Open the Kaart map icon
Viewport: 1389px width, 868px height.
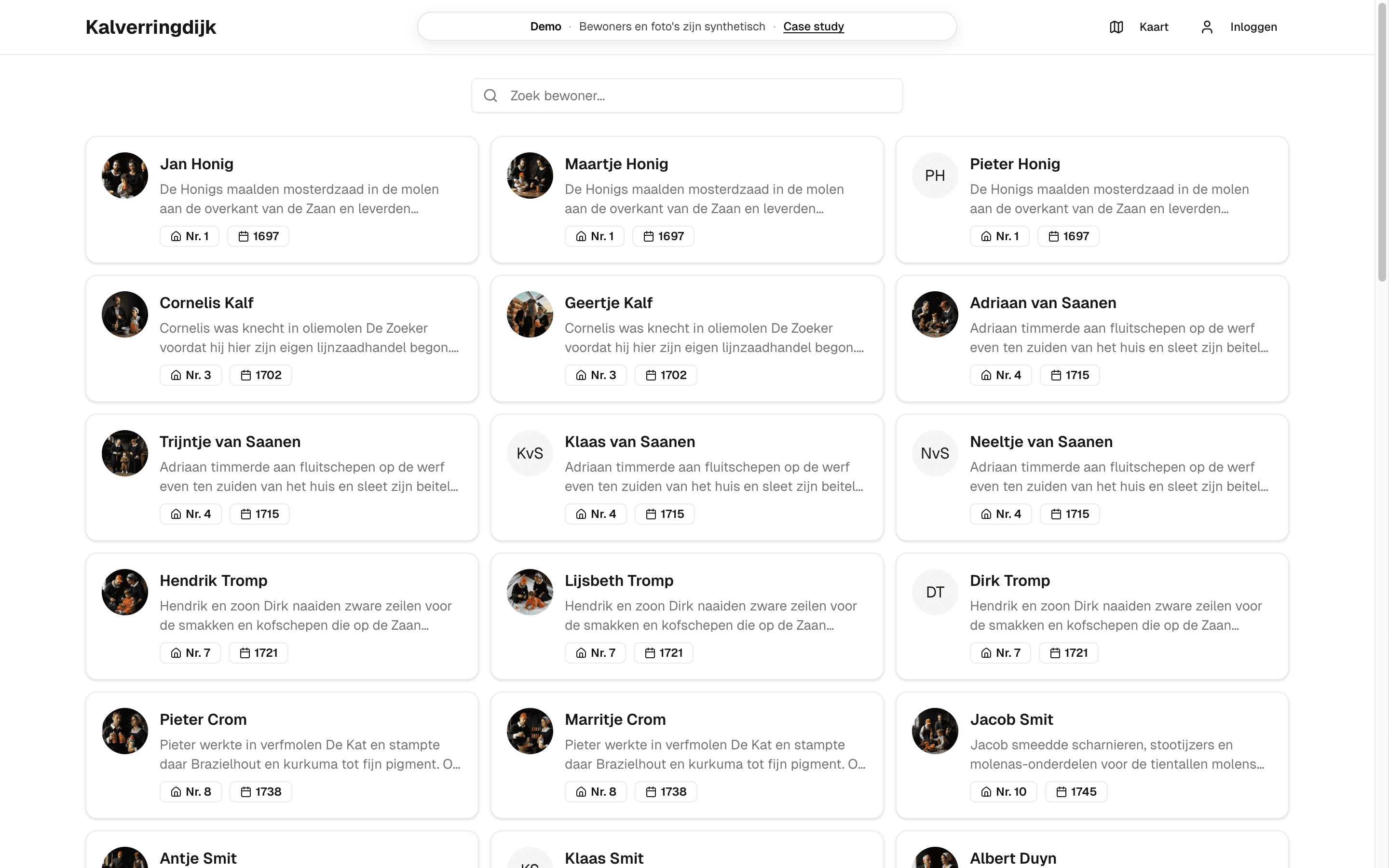1116,27
